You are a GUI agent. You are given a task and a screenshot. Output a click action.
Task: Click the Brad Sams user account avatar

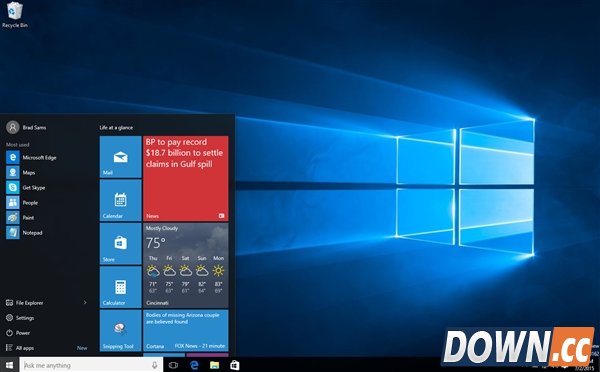click(13, 127)
